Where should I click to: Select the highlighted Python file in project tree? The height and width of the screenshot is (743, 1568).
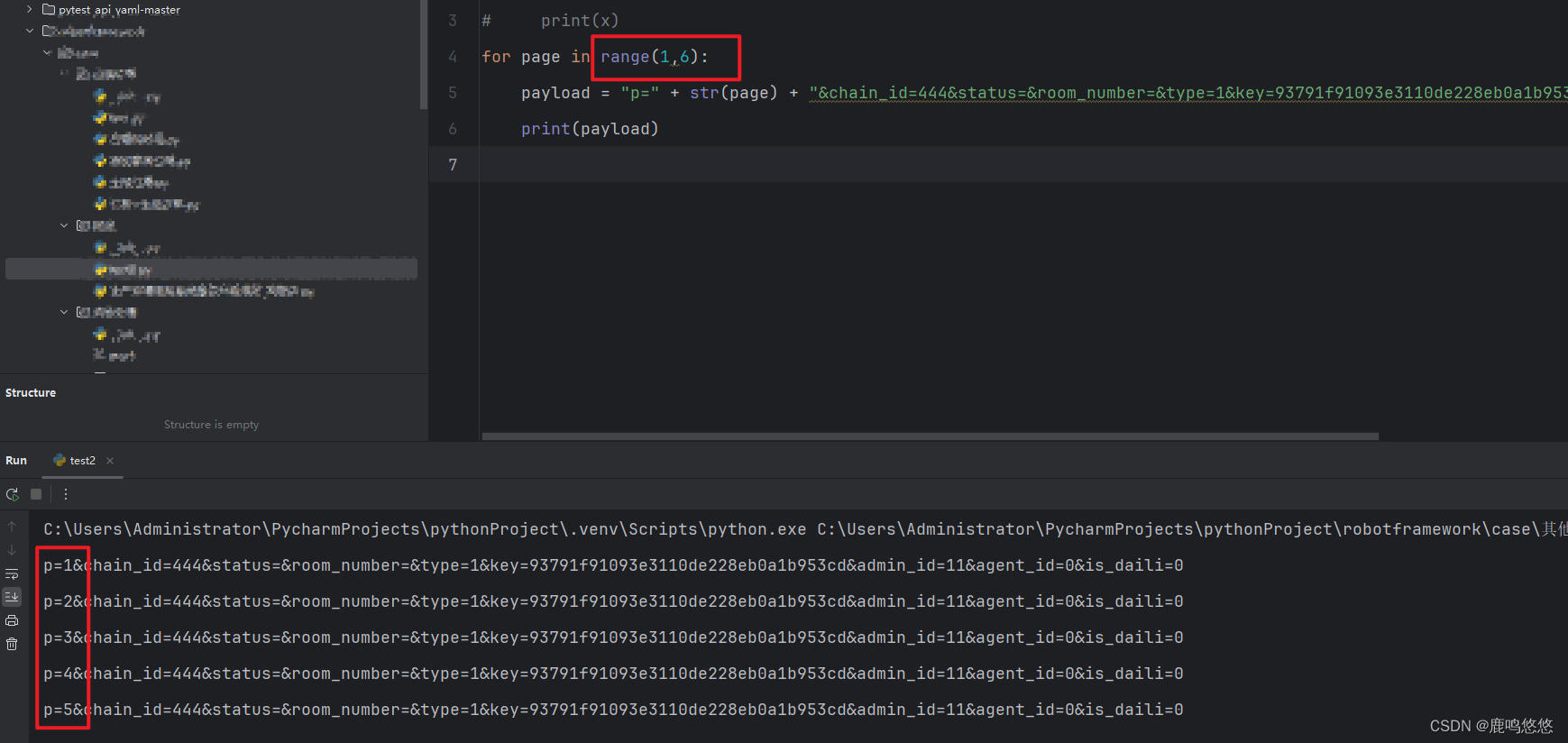211,270
